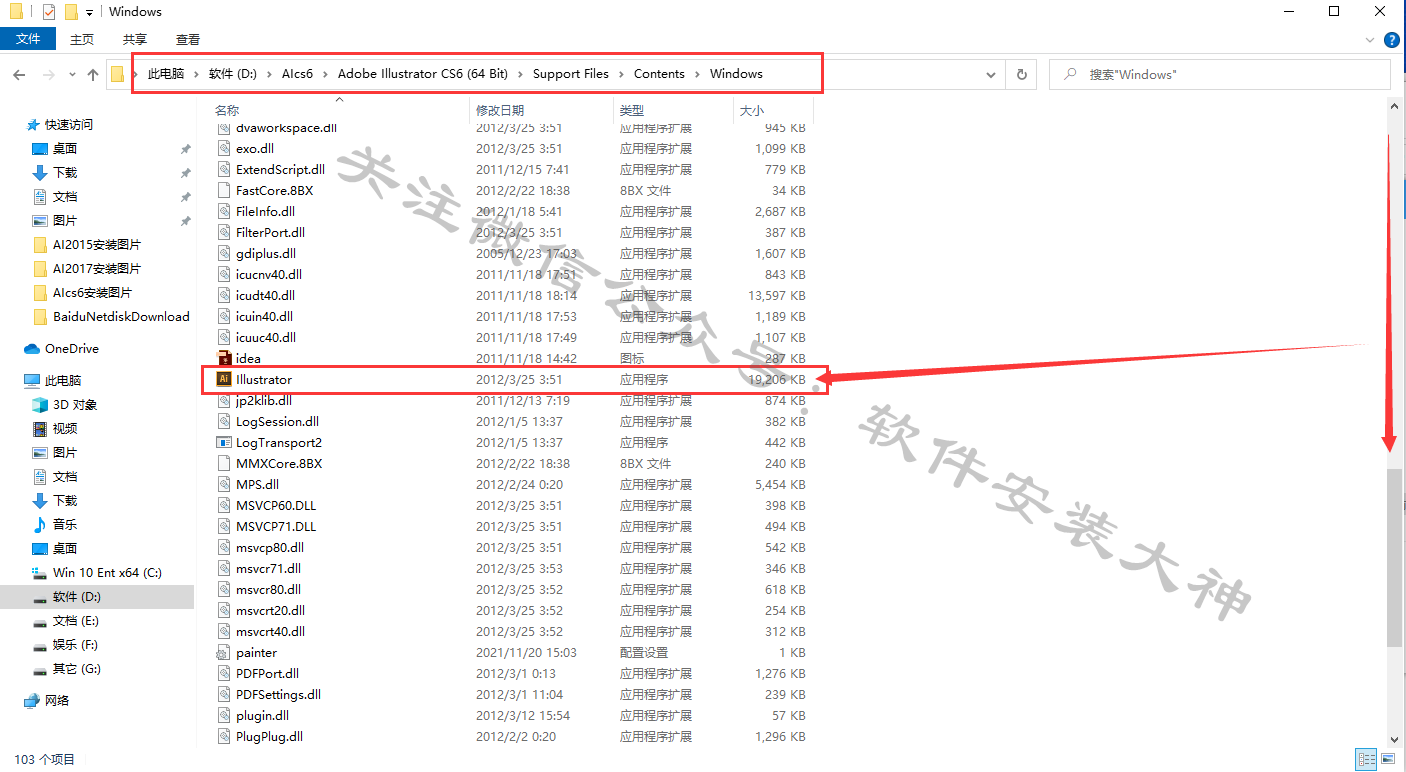This screenshot has width=1406, height=772.
Task: Open the recent locations dropdown arrow
Action: (72, 74)
